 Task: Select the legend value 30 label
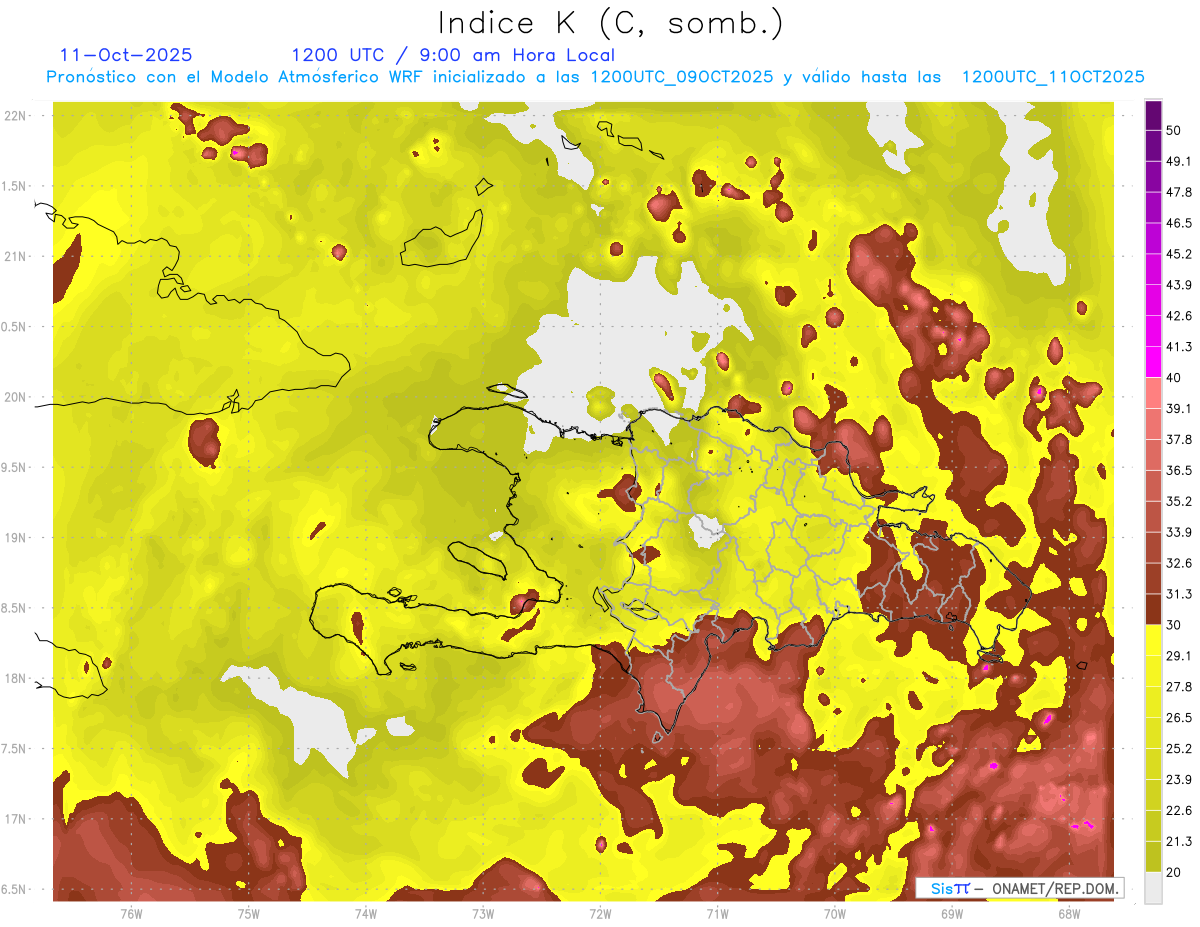click(1175, 625)
